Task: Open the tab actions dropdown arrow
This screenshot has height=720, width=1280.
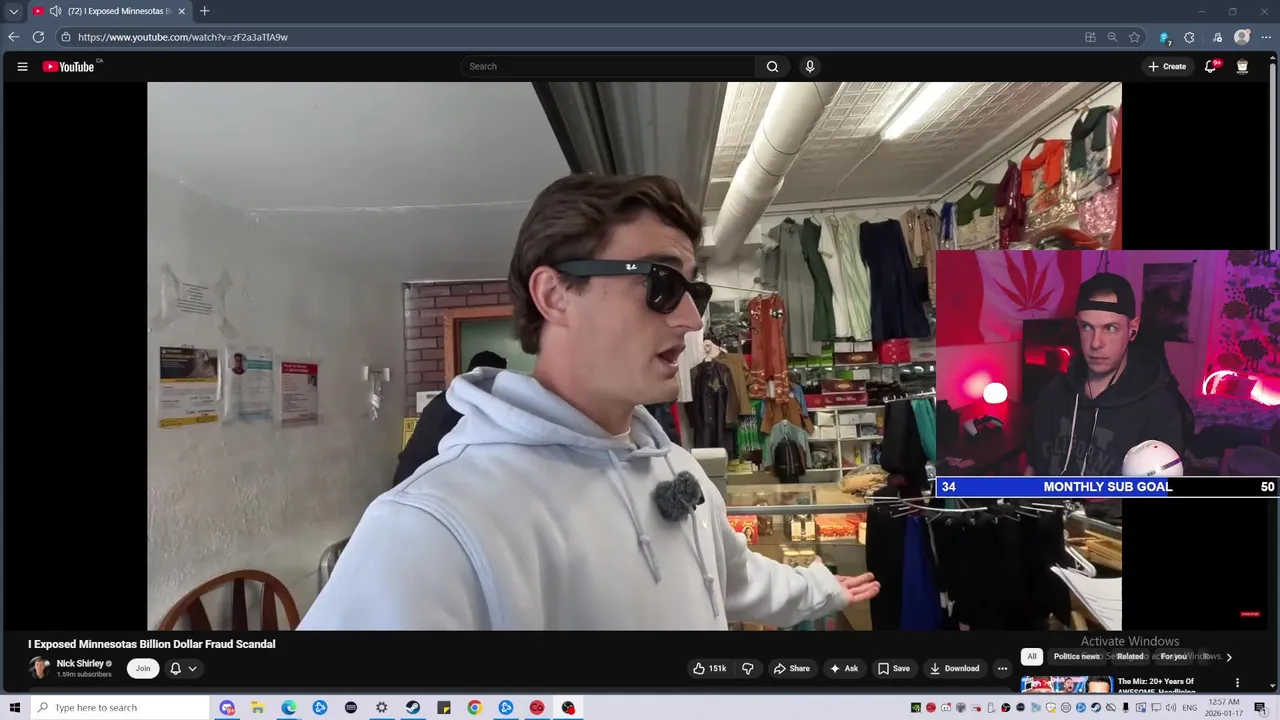Action: 13,11
